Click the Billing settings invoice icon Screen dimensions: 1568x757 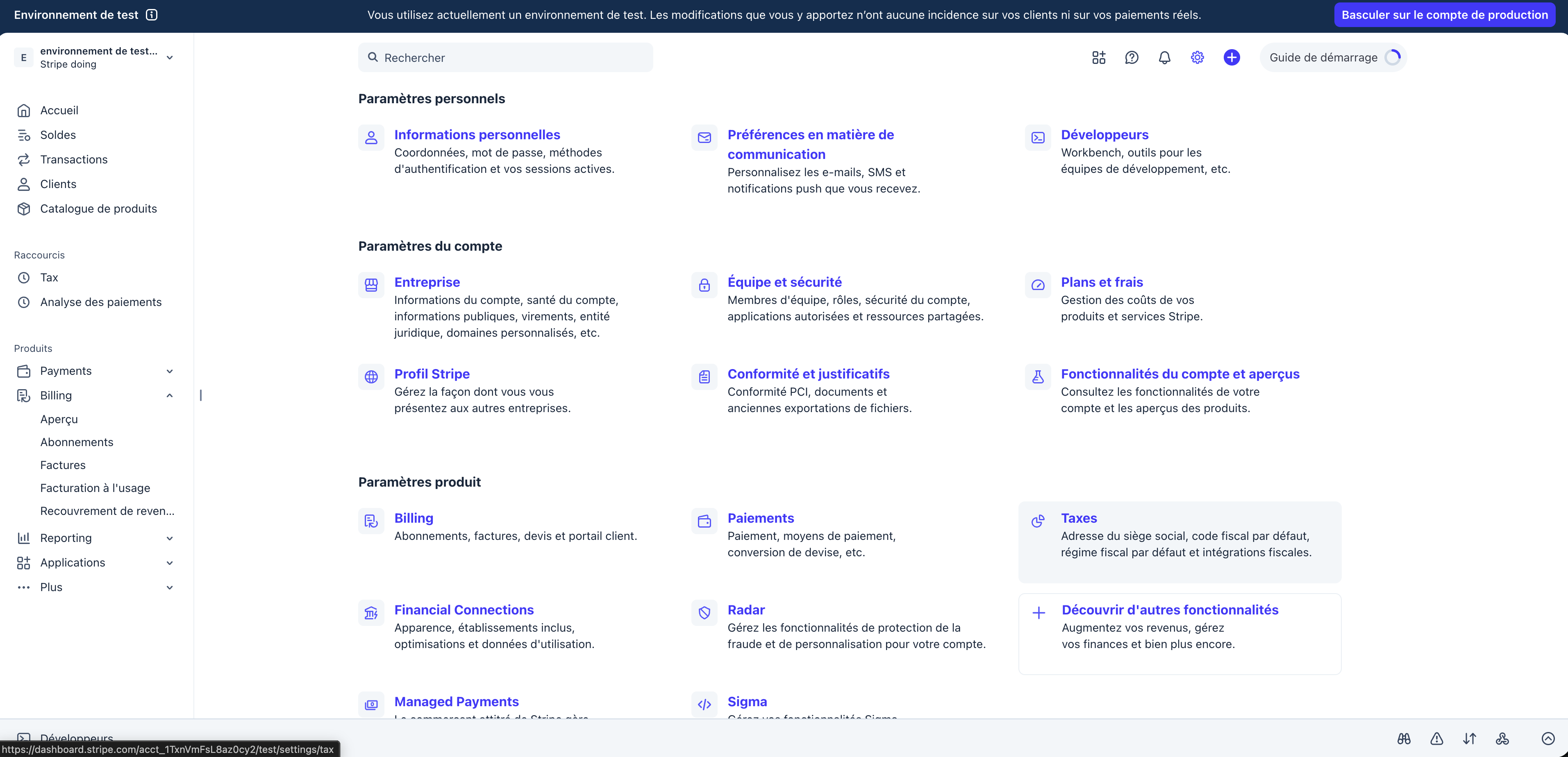(x=371, y=521)
